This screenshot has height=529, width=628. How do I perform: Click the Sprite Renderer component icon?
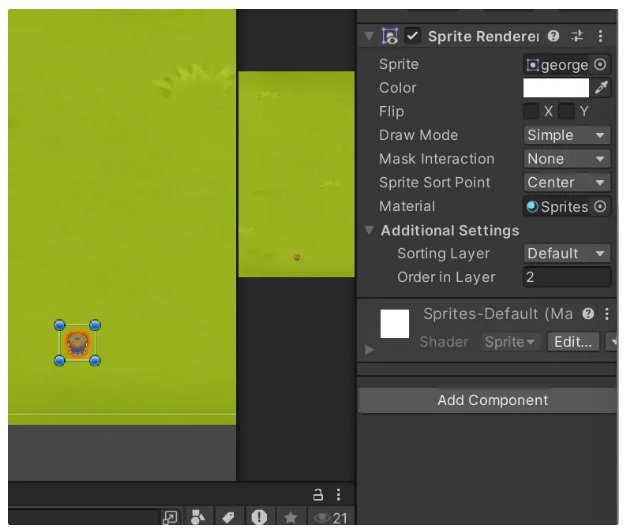point(390,36)
